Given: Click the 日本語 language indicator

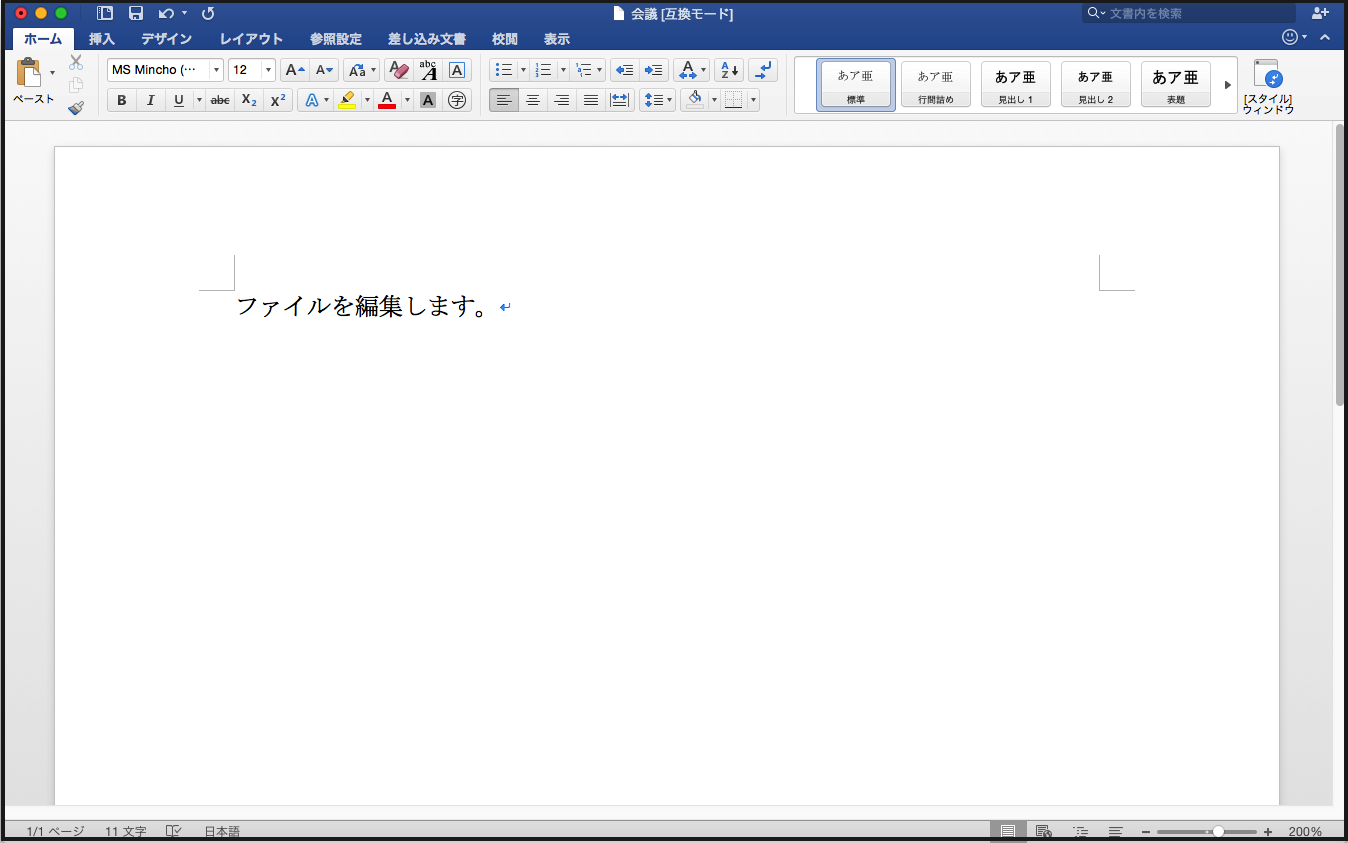Looking at the screenshot, I should pos(222,831).
